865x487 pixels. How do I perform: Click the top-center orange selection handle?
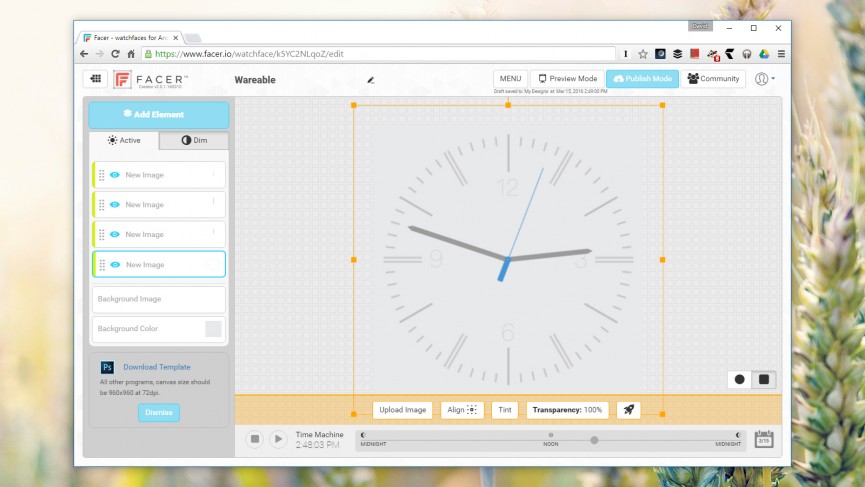point(508,105)
